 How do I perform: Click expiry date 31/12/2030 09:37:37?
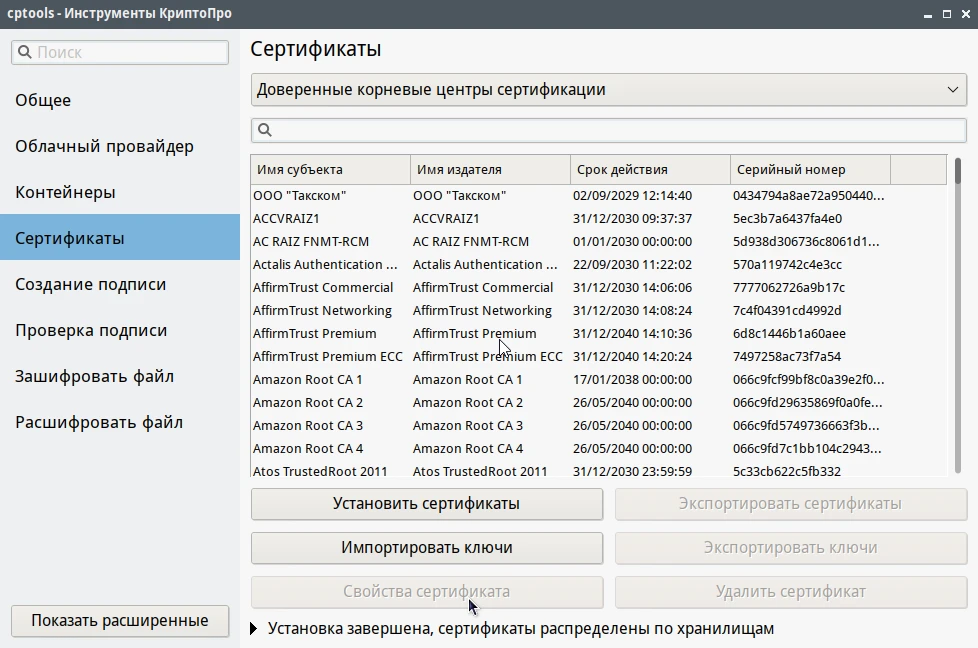pyautogui.click(x=632, y=219)
